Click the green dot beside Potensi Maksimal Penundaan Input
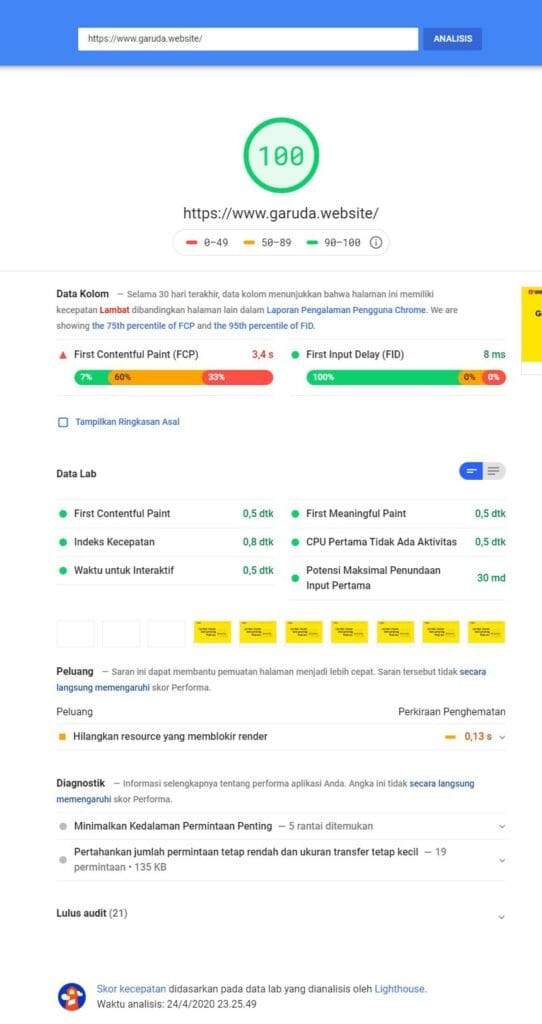Screen dimensions: 542x1024 295,578
